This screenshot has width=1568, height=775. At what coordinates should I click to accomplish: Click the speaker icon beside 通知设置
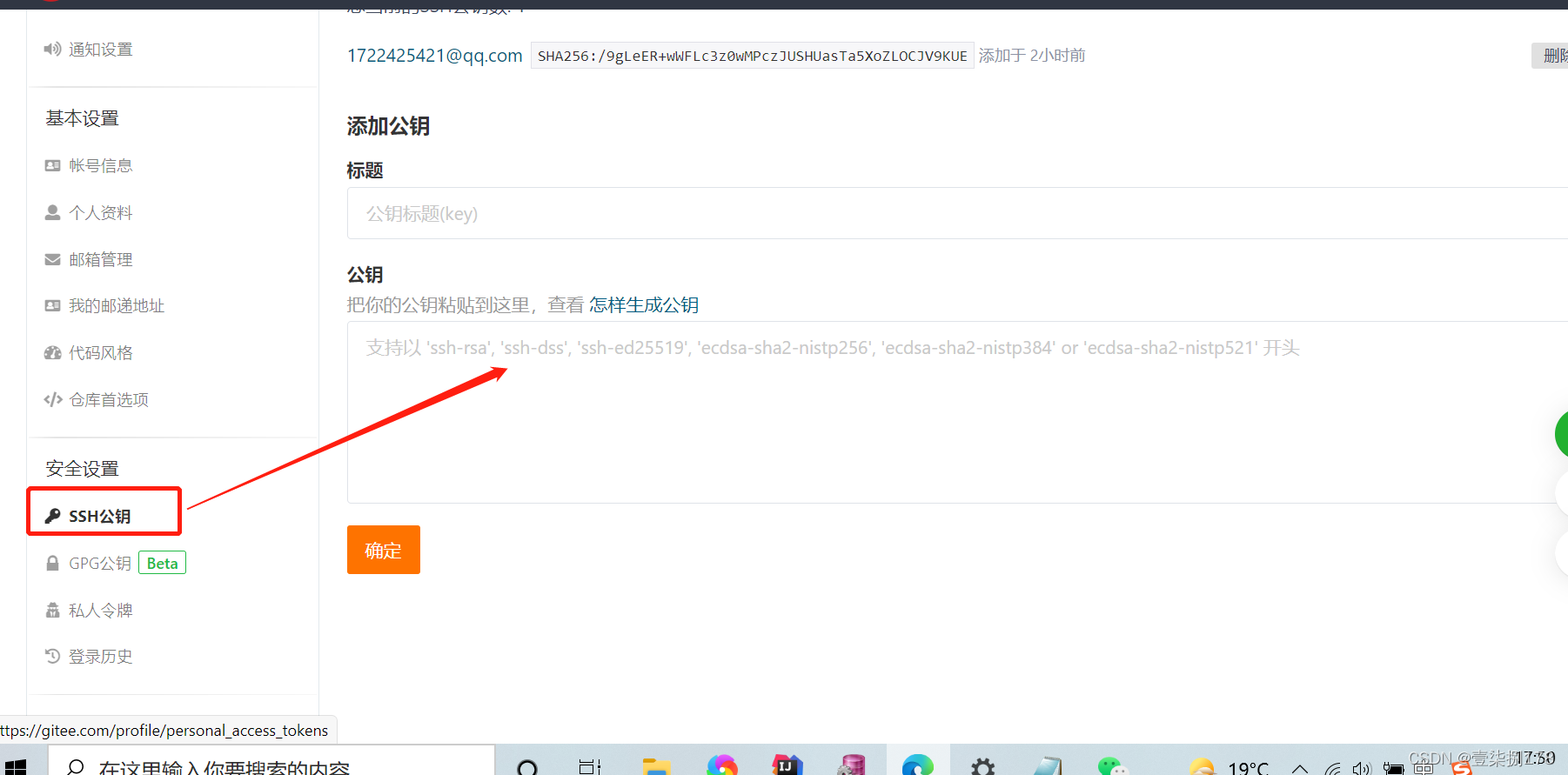[x=52, y=50]
